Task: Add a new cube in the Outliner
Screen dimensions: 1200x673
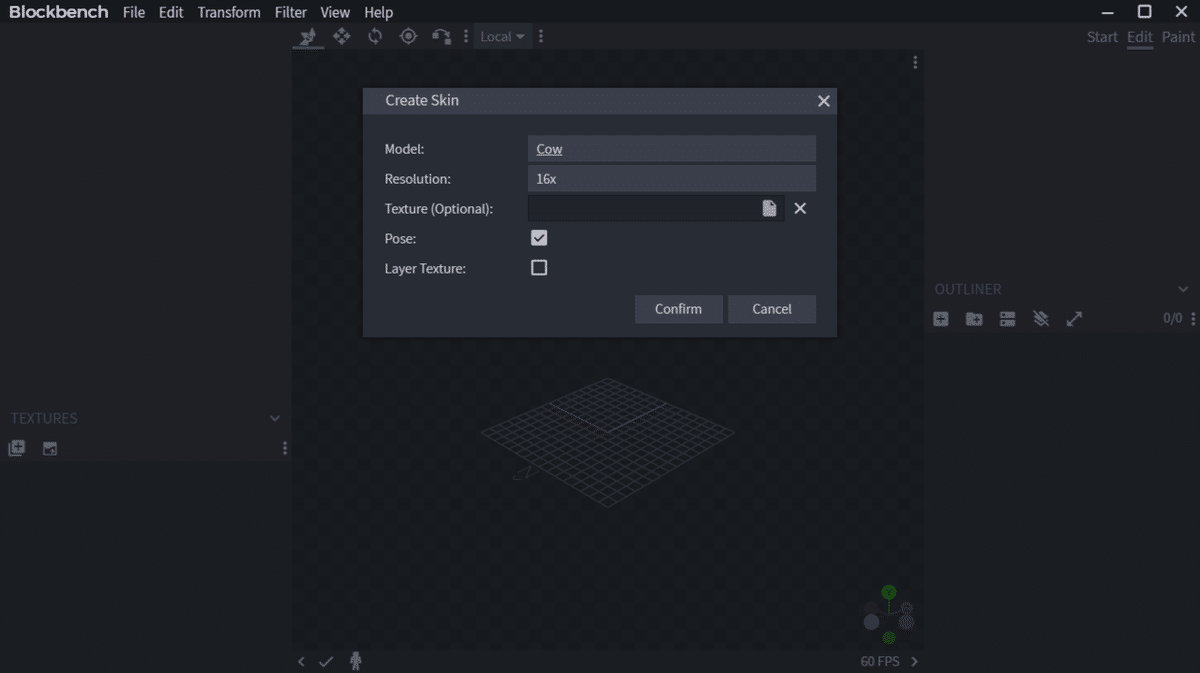Action: pos(940,318)
